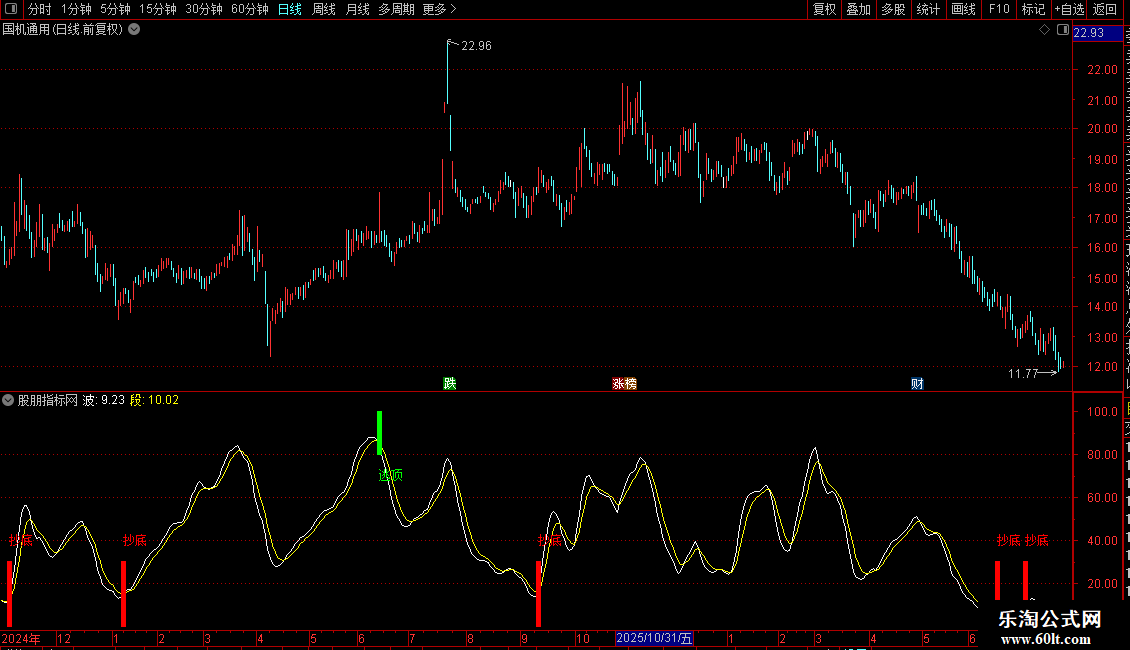Click the green 逃顶 signal bar
This screenshot has height=650, width=1130.
pos(379,433)
